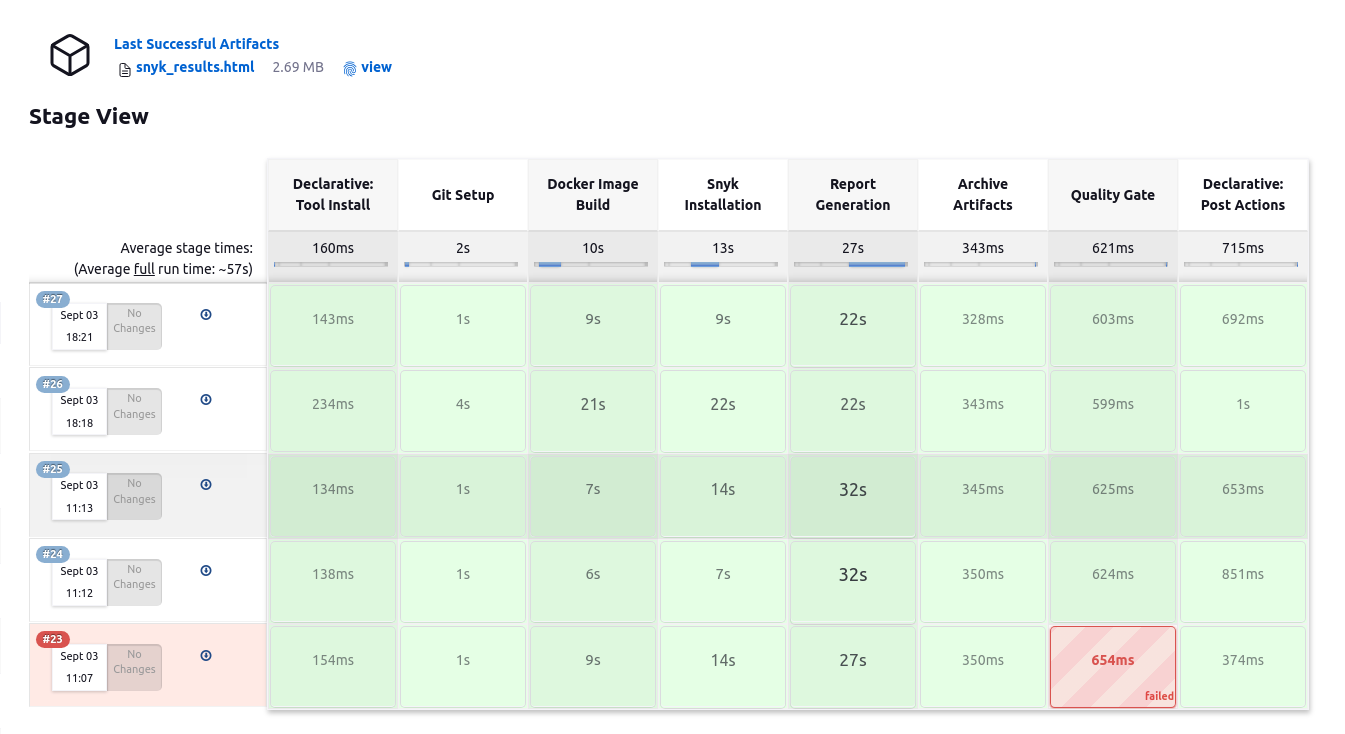1345x734 pixels.
Task: Open the artifact fingerprint view link
Action: (x=376, y=67)
